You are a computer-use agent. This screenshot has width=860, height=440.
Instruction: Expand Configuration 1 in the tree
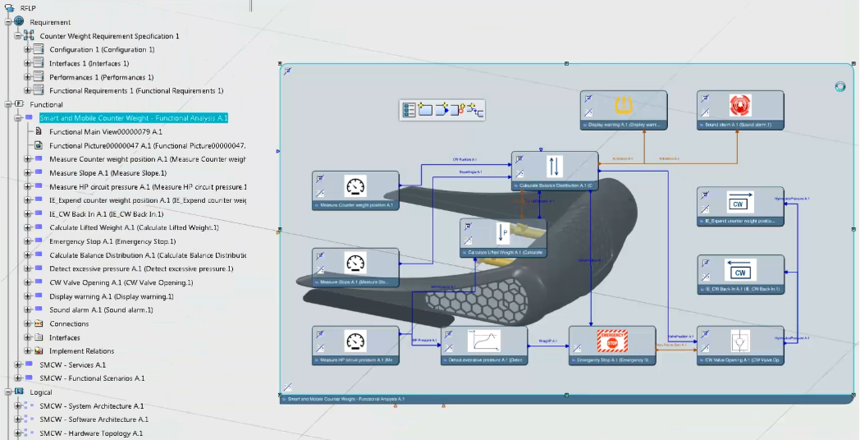click(x=27, y=49)
